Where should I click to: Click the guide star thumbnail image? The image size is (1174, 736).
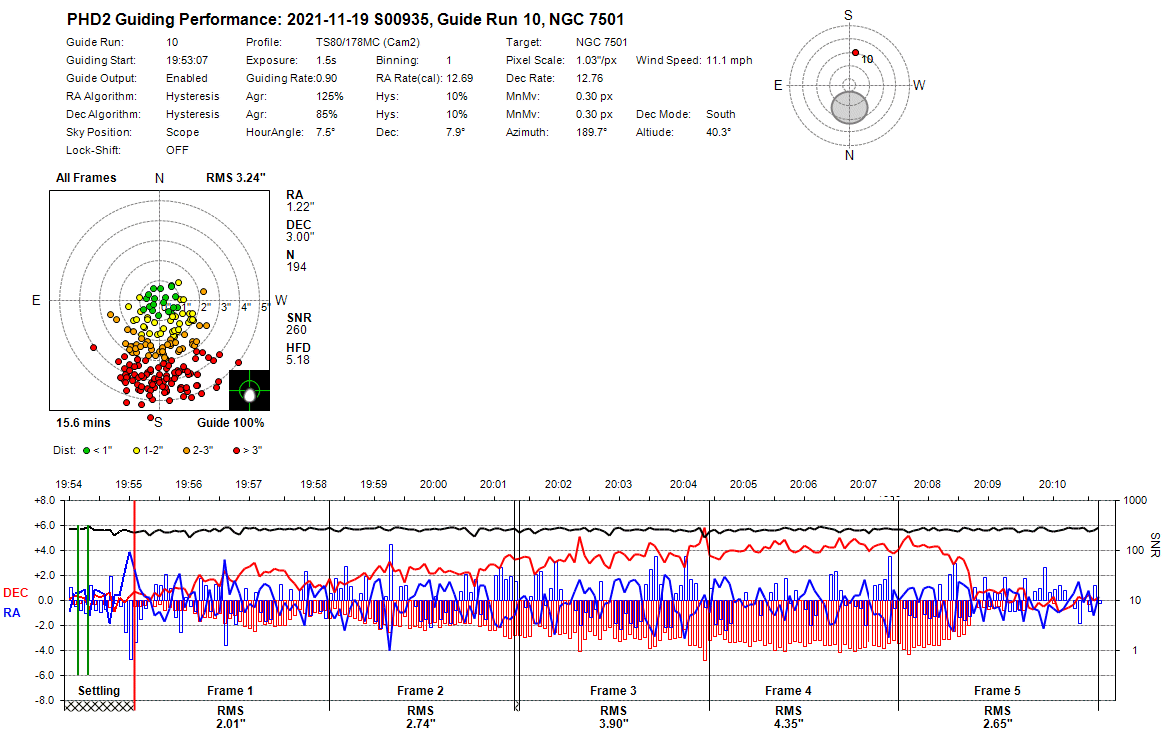point(249,390)
